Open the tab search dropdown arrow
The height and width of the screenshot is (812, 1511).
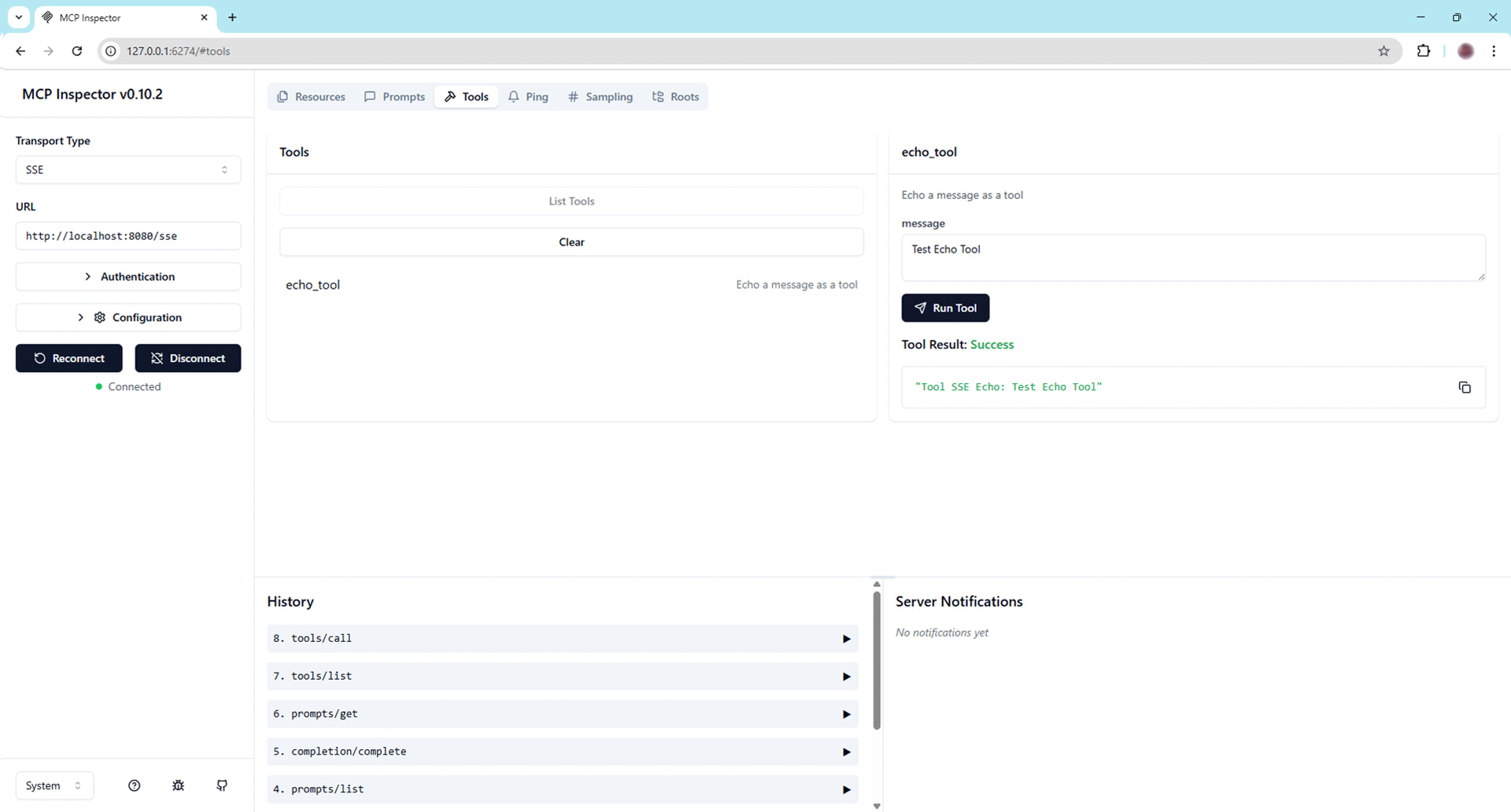[19, 17]
